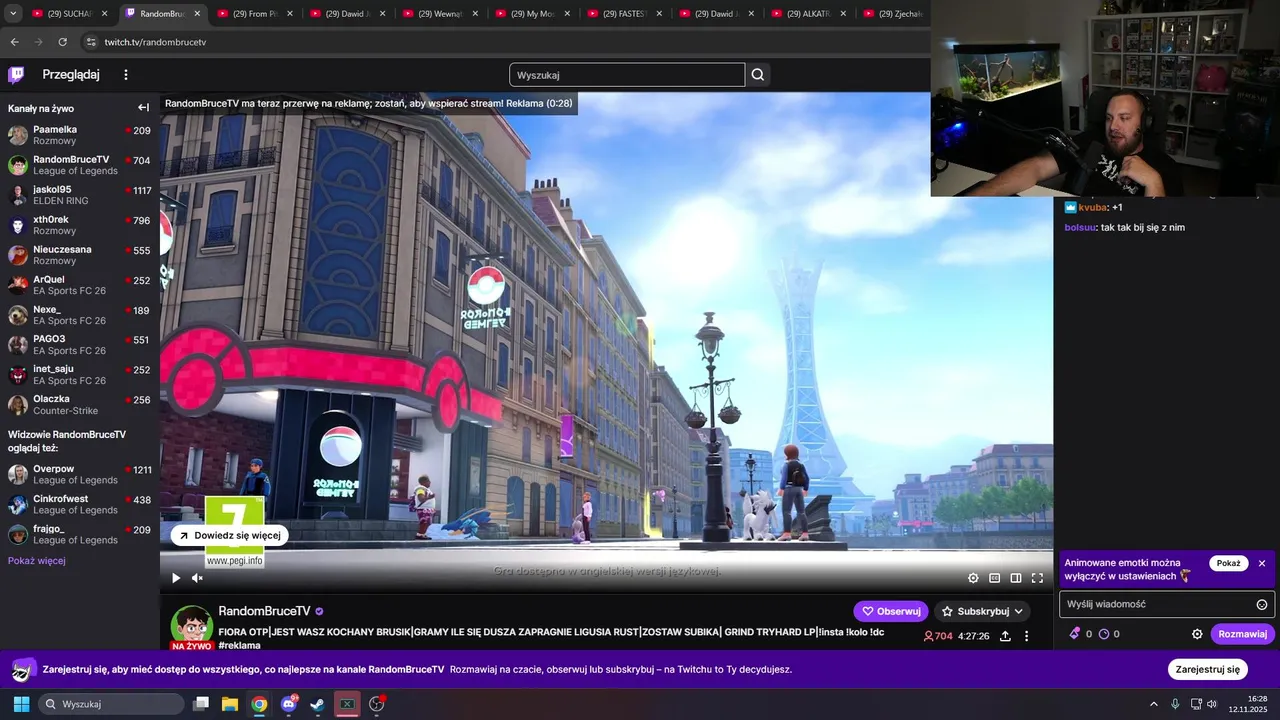Show hidden system tray icons chevron
This screenshot has width=1280, height=720.
point(1153,704)
